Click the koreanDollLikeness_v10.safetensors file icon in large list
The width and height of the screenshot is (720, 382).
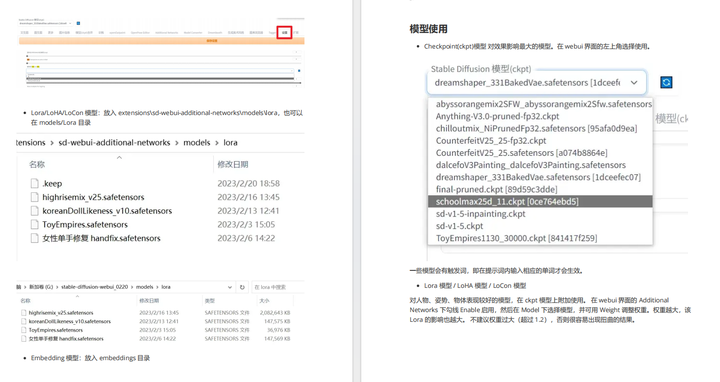(x=34, y=211)
